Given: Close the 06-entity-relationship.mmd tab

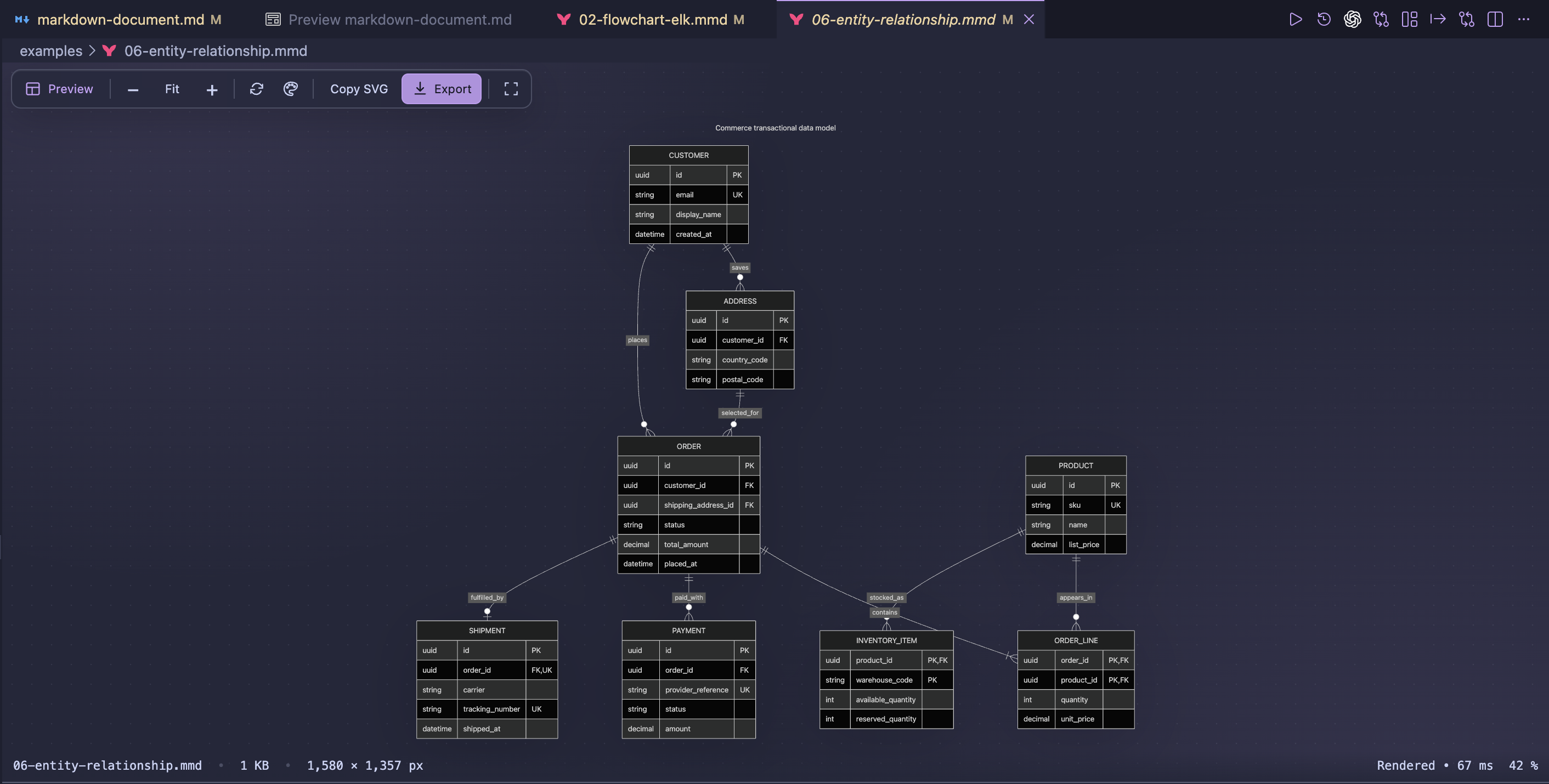Looking at the screenshot, I should [x=1029, y=19].
